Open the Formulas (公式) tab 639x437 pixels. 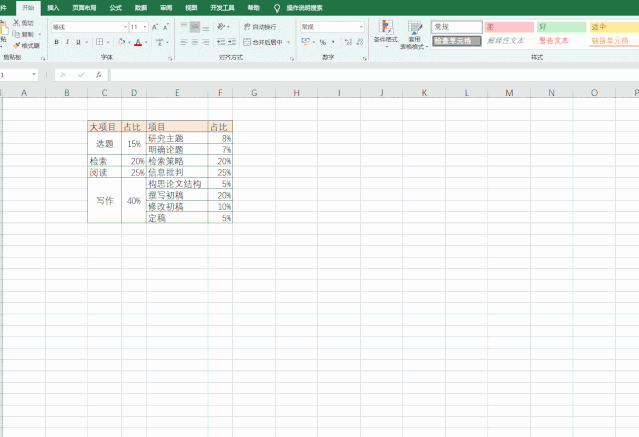coord(115,7)
